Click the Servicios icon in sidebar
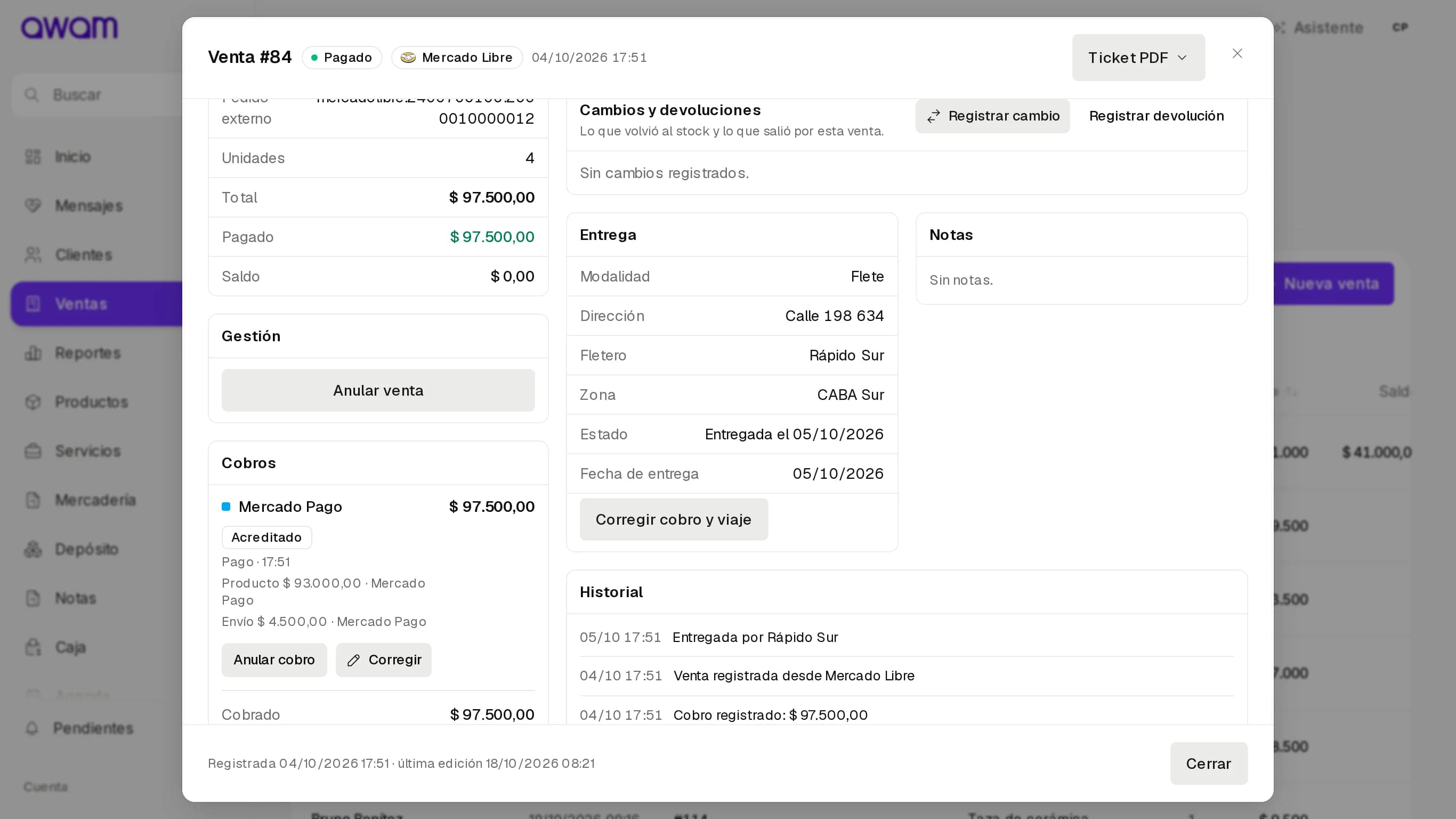The image size is (1456, 819). 34,451
